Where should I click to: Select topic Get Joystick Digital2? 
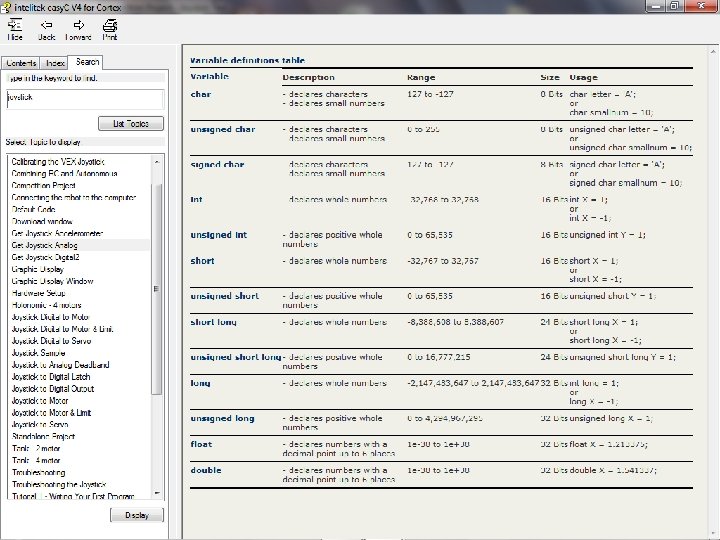pyautogui.click(x=45, y=257)
